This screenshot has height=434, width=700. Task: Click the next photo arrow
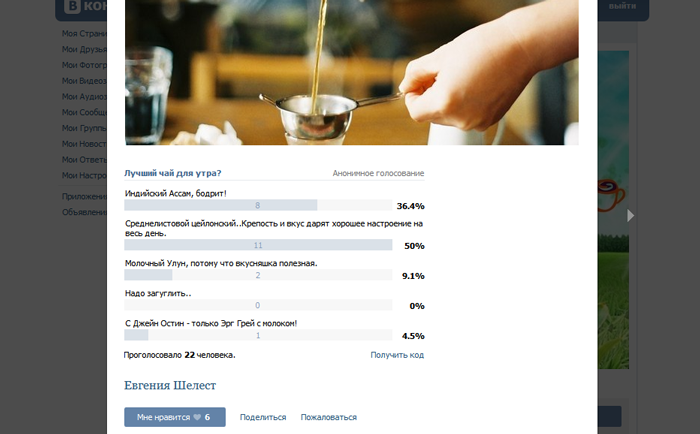[x=630, y=215]
